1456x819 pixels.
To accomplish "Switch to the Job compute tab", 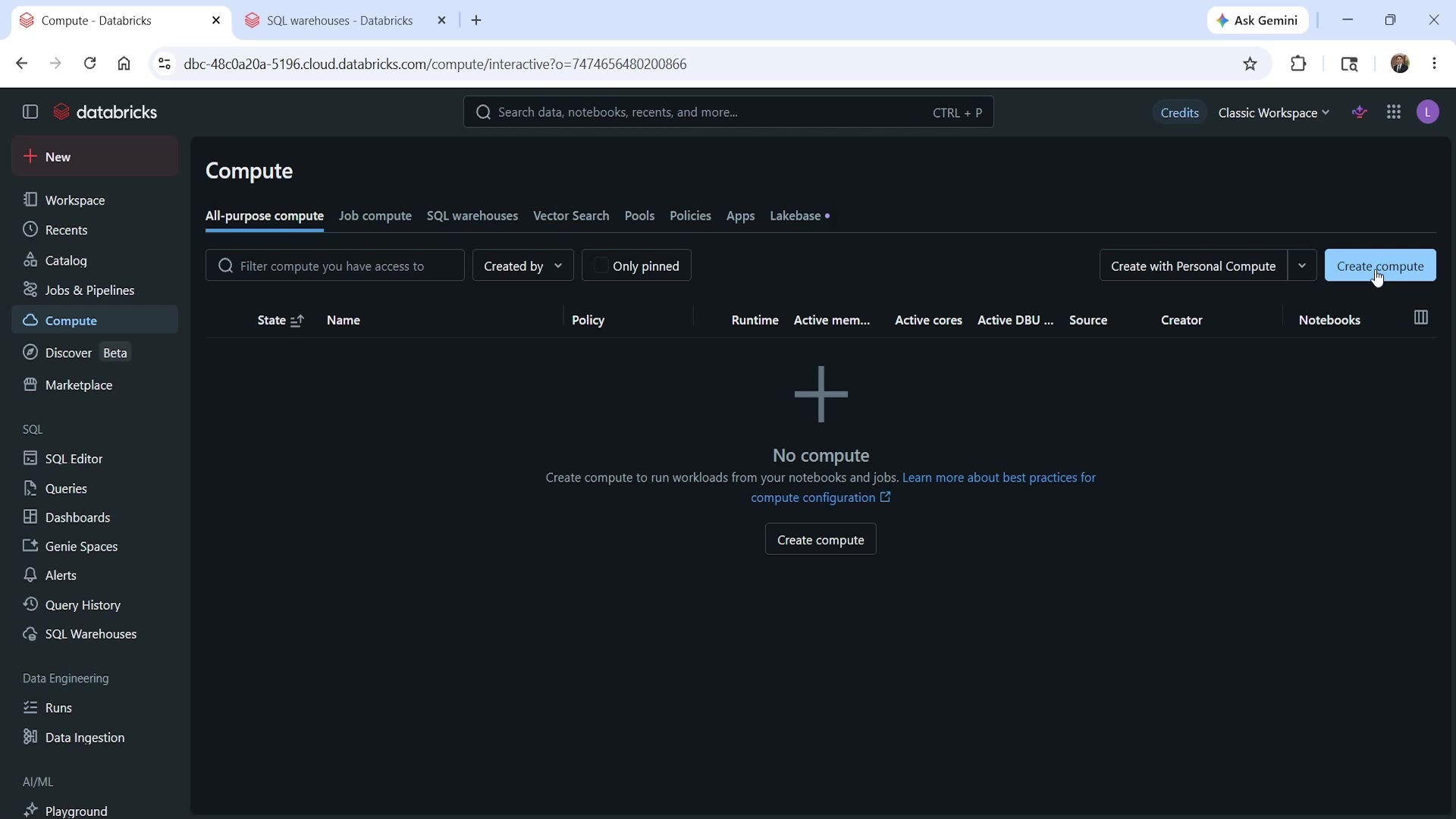I will click(x=375, y=217).
